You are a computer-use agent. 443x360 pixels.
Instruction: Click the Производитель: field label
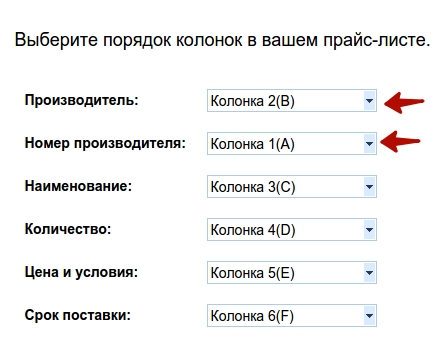tap(81, 100)
